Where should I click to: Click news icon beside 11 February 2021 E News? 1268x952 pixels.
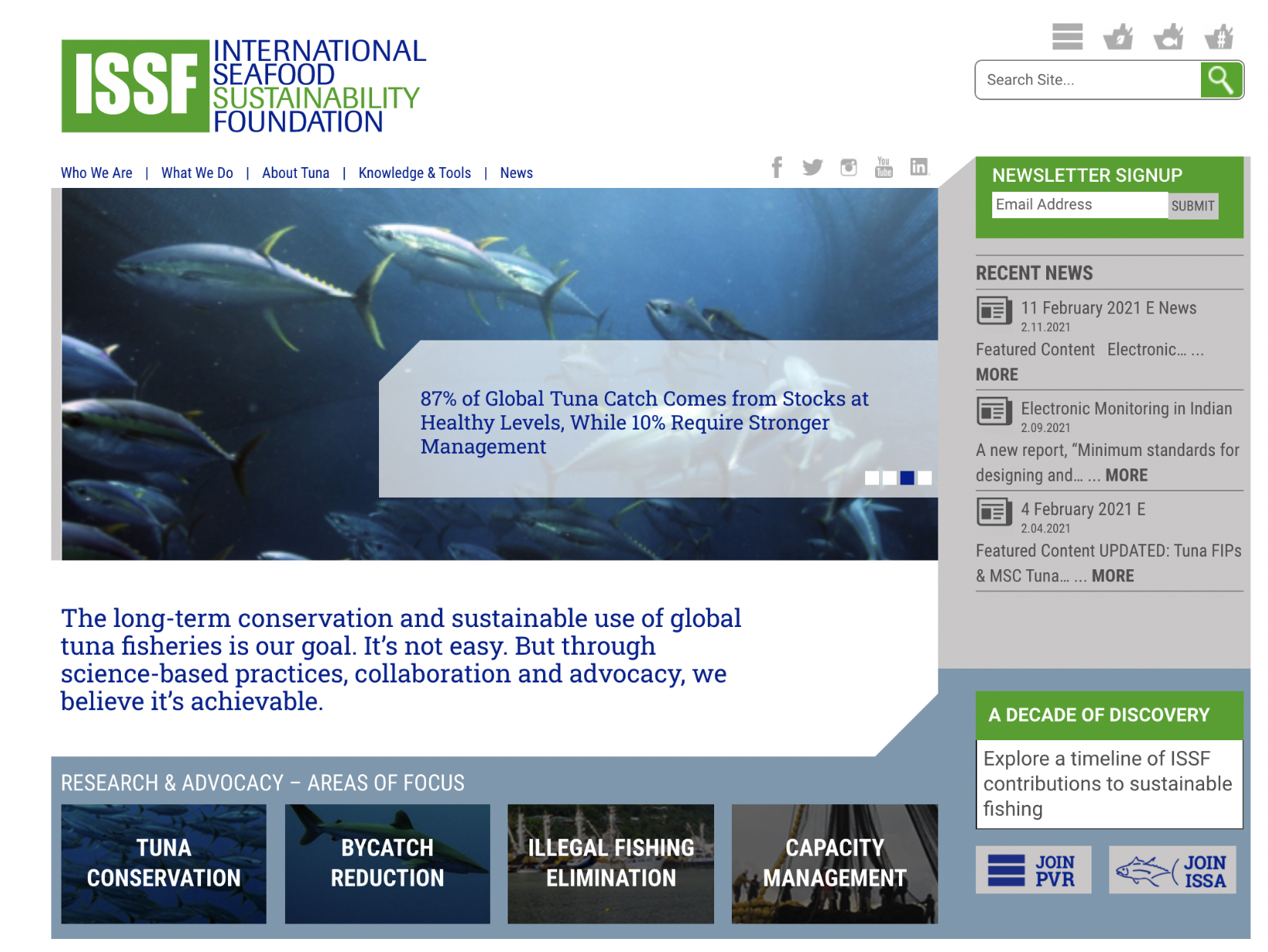995,311
